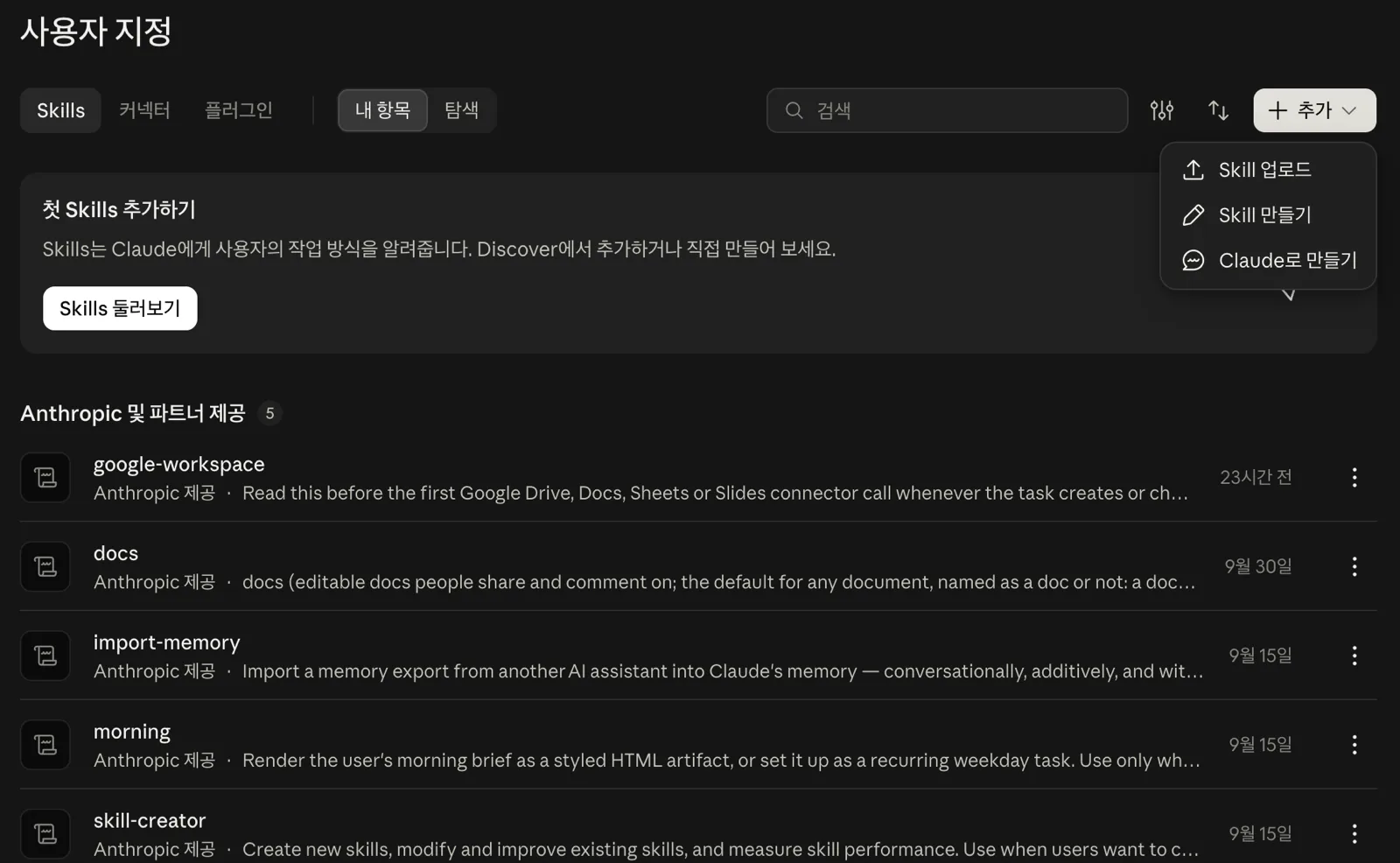Image resolution: width=1400 pixels, height=863 pixels.
Task: Open more options for docs skill
Action: [1354, 566]
